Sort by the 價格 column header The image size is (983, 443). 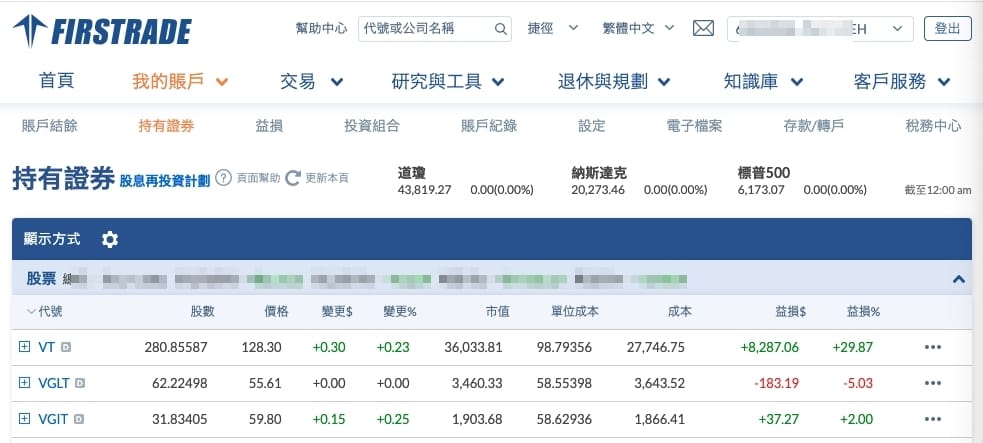click(x=276, y=311)
